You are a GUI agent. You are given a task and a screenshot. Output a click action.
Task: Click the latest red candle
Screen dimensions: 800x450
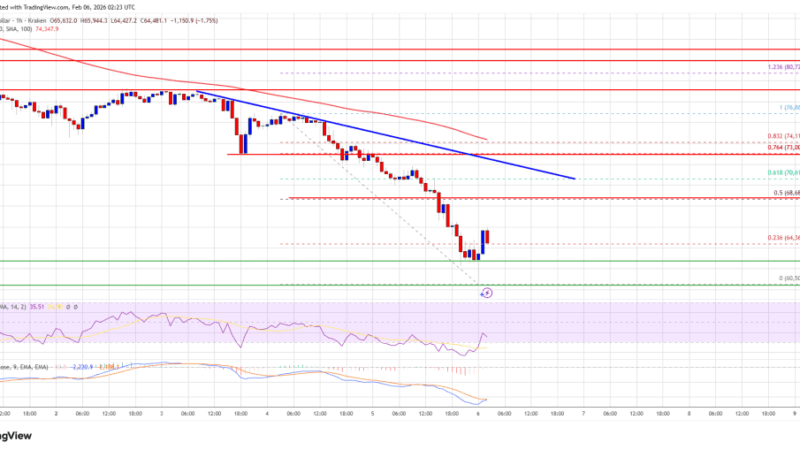point(487,236)
